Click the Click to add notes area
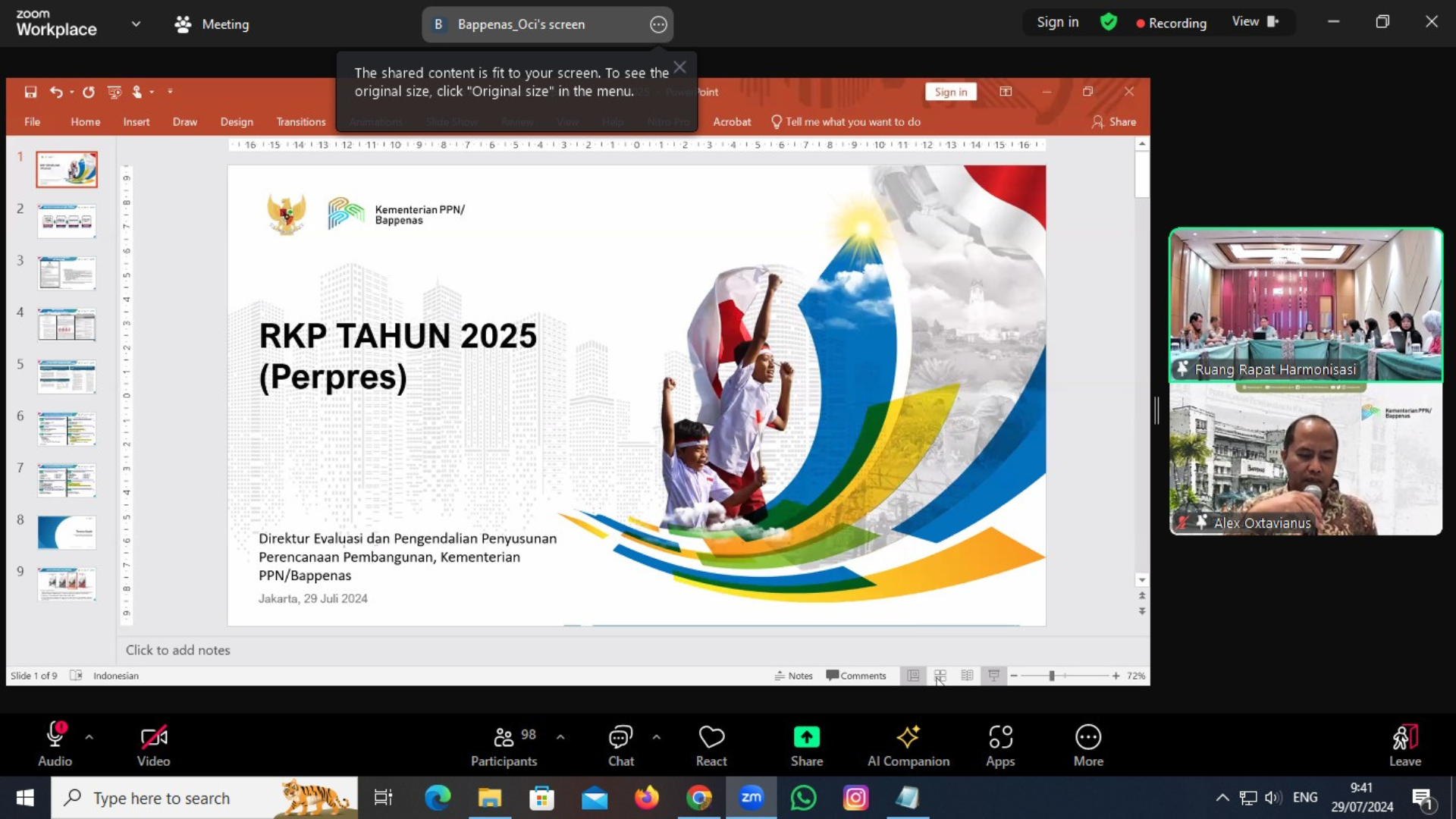This screenshot has height=819, width=1456. click(x=633, y=650)
